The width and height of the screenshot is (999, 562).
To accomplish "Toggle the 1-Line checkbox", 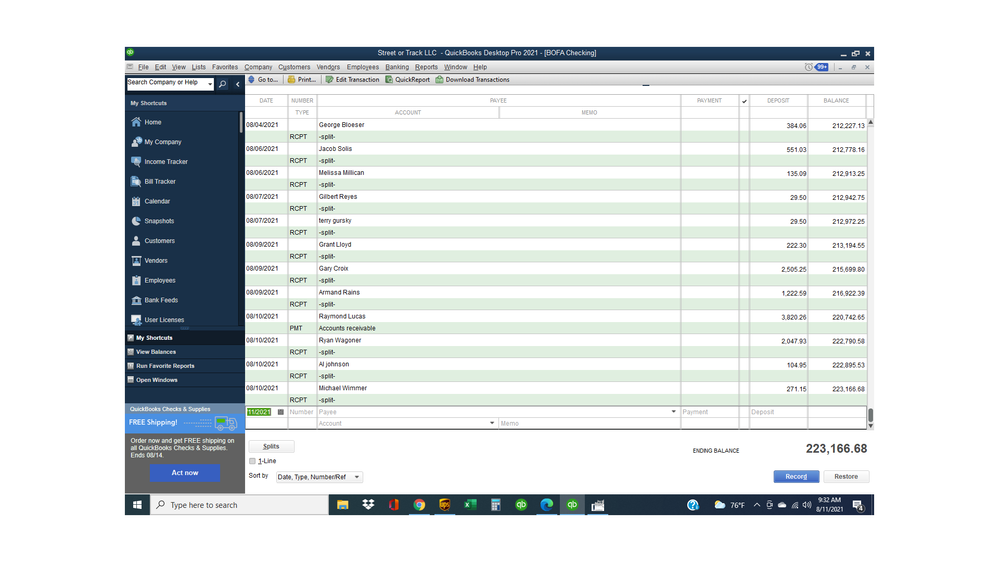I will (x=252, y=461).
